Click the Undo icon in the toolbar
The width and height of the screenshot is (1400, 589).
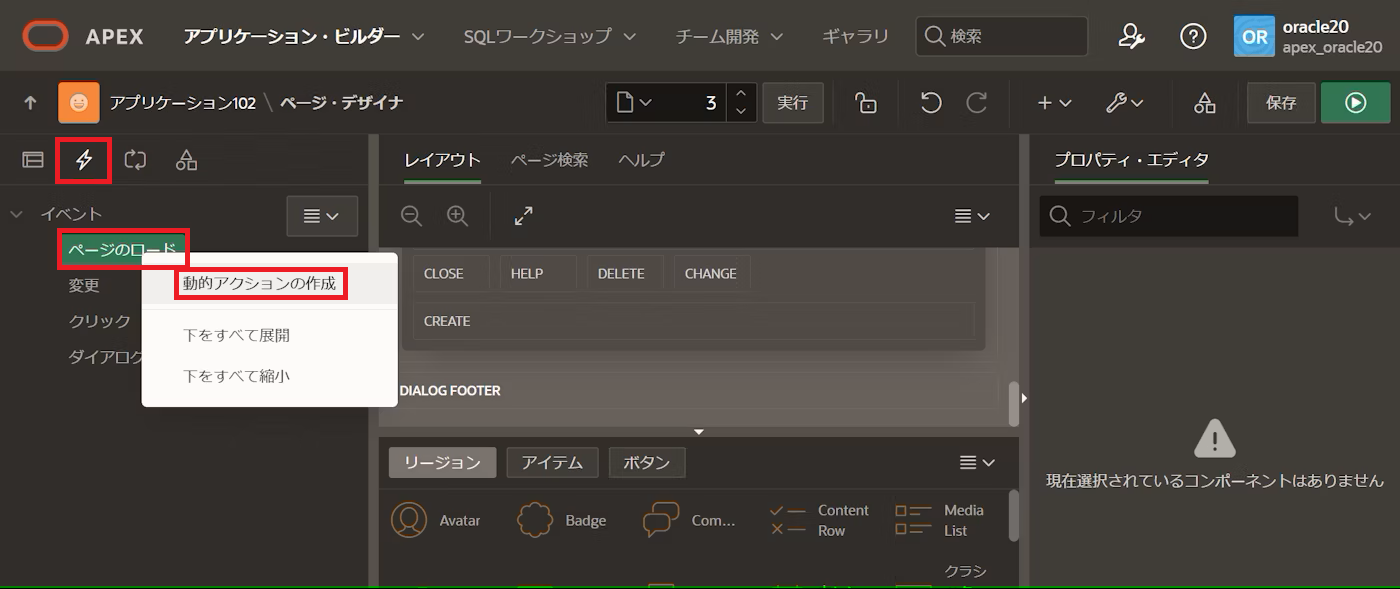tap(929, 102)
